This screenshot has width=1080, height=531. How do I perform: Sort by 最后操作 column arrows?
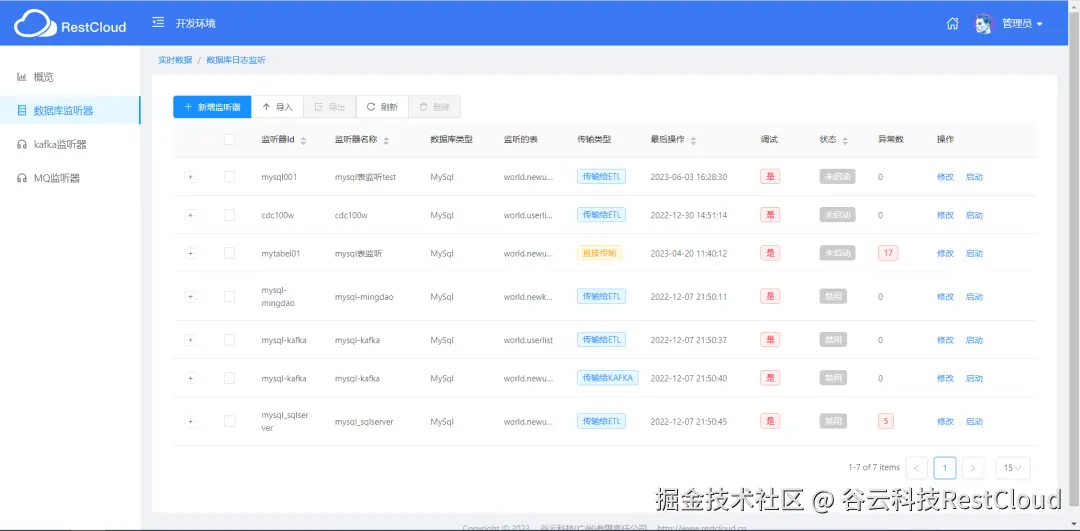tap(693, 140)
